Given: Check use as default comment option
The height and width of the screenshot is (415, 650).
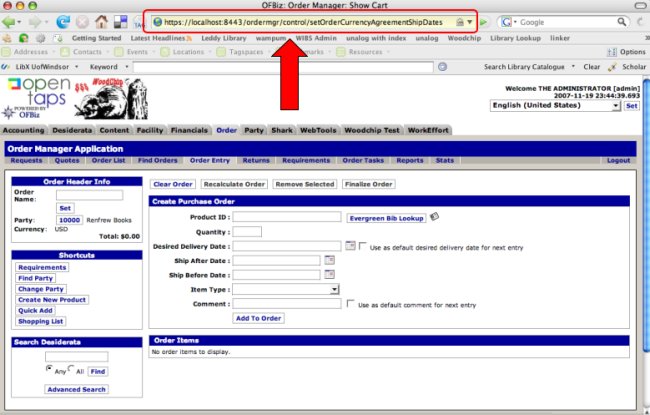Looking at the screenshot, I should point(350,303).
